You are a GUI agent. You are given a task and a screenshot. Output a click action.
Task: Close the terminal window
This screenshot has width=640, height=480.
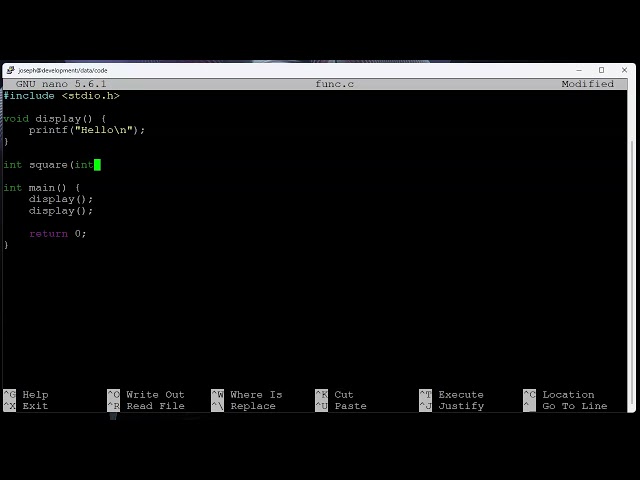point(624,70)
